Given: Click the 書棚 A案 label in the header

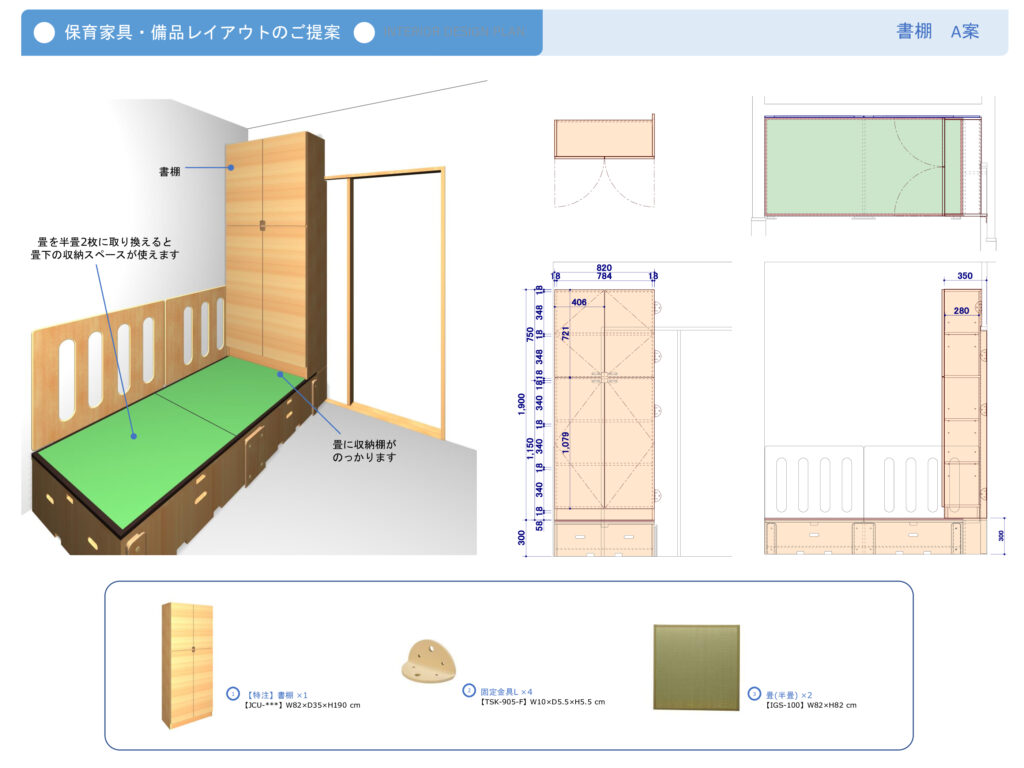Looking at the screenshot, I should pos(937,32).
